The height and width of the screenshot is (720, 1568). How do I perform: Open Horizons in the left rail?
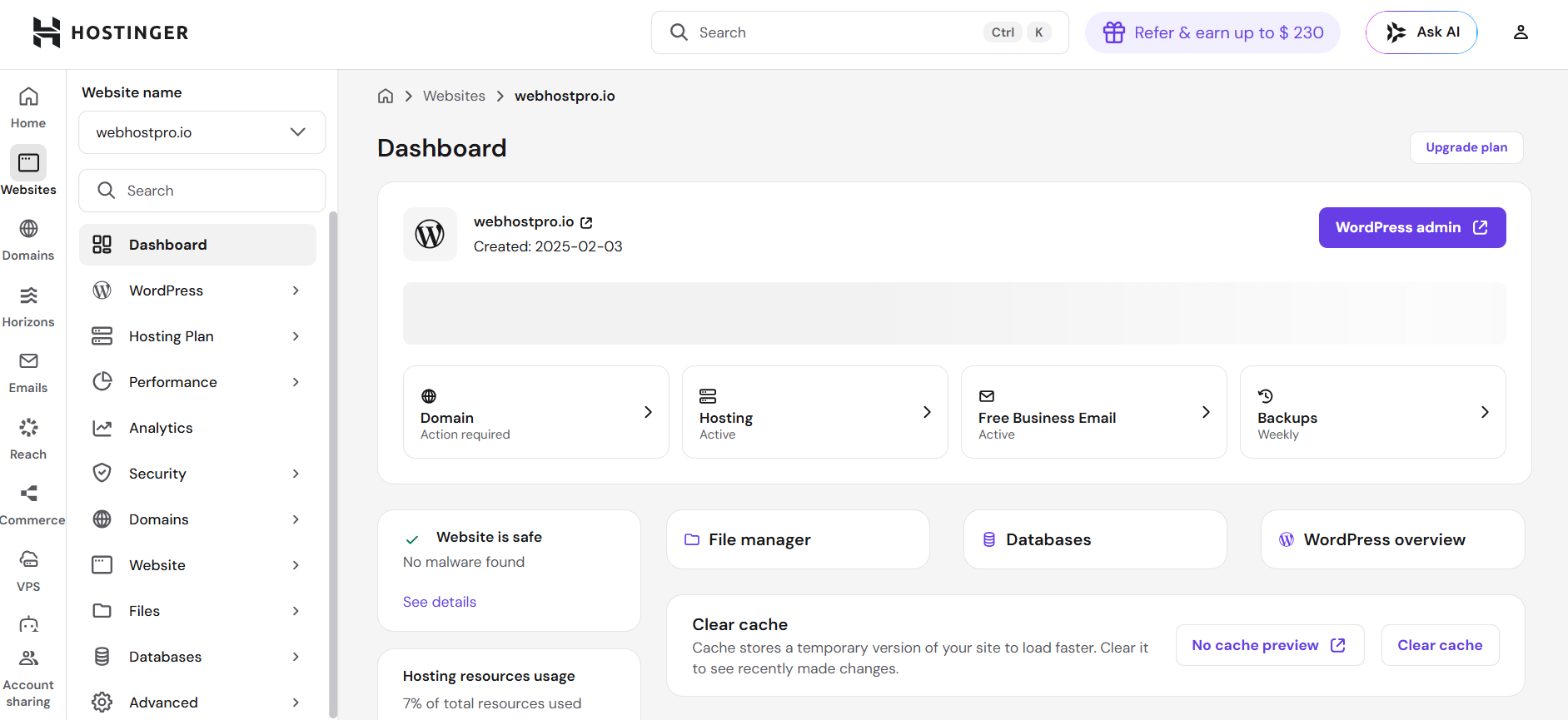tap(28, 306)
